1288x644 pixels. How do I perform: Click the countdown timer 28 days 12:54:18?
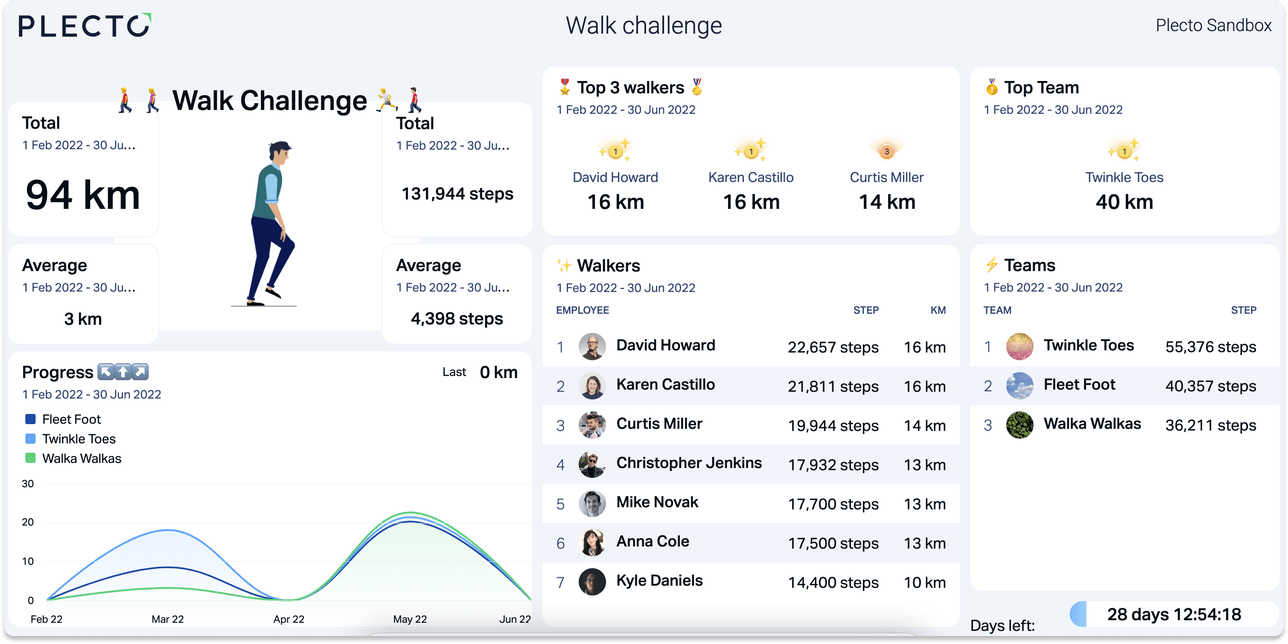tap(1174, 614)
